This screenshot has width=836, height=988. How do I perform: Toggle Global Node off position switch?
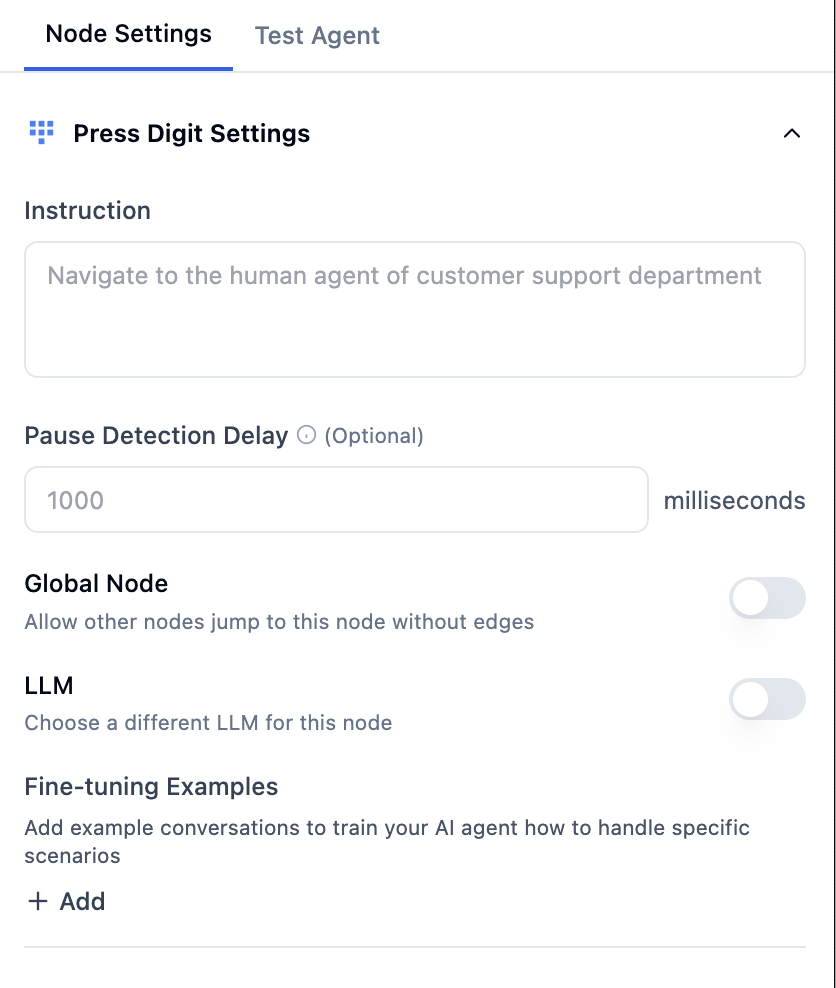tap(767, 597)
